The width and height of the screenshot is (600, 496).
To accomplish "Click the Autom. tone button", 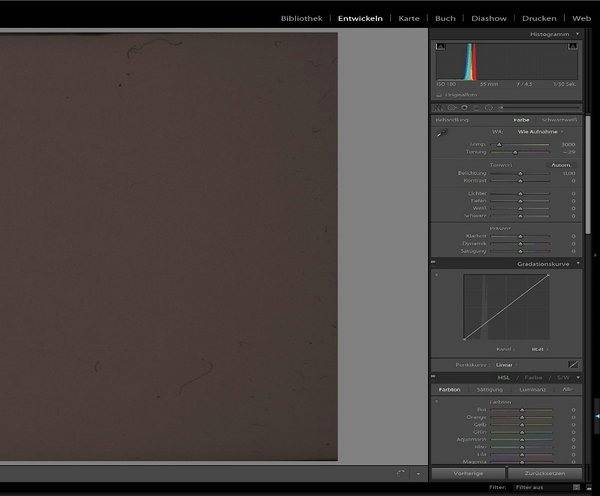I will point(561,165).
